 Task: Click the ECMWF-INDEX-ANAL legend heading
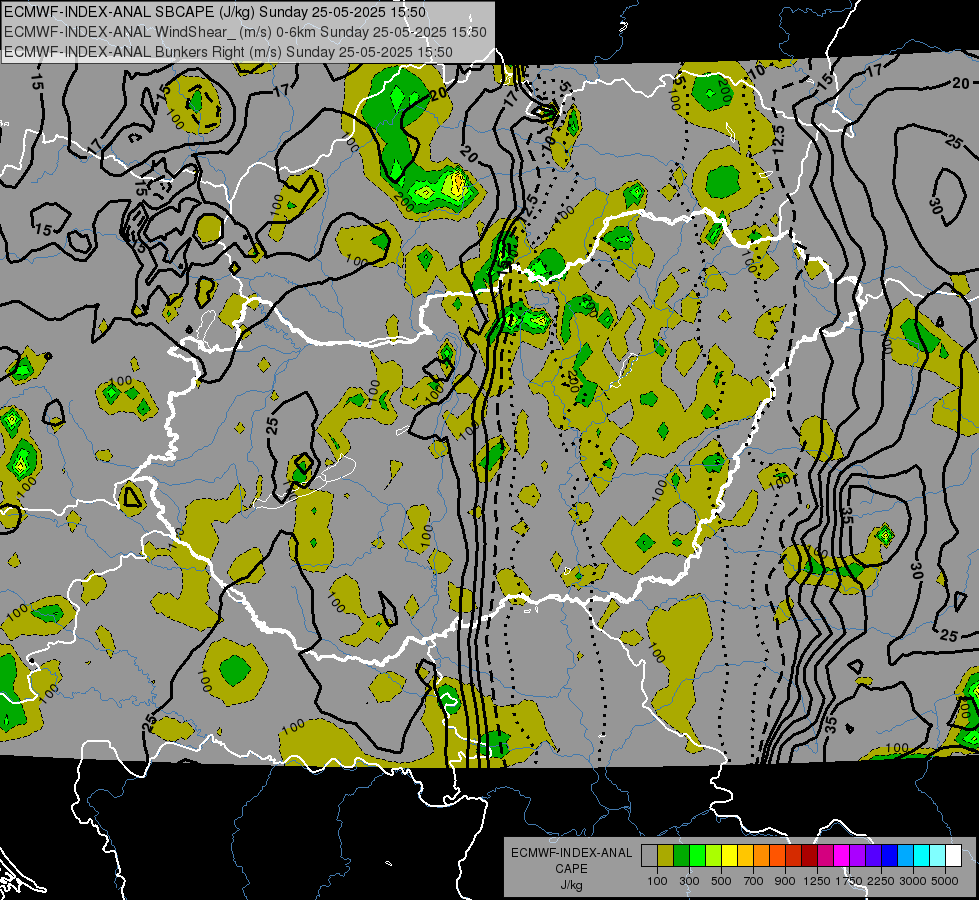[571, 853]
